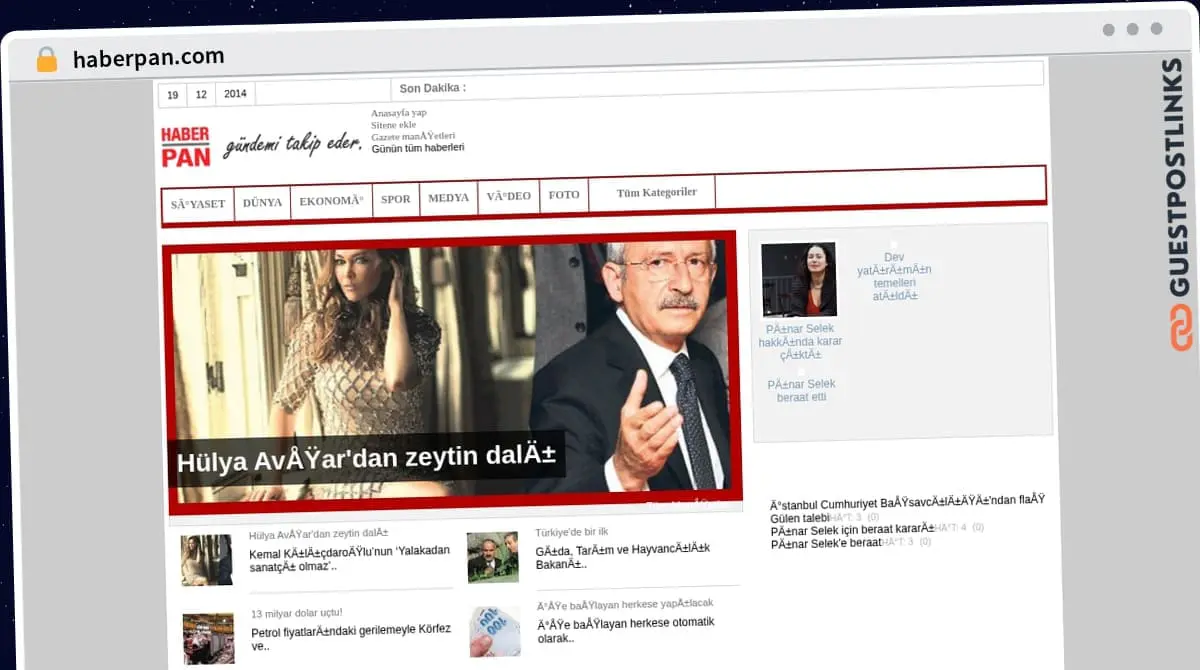Open Günün tüm haberleri link

tap(417, 148)
